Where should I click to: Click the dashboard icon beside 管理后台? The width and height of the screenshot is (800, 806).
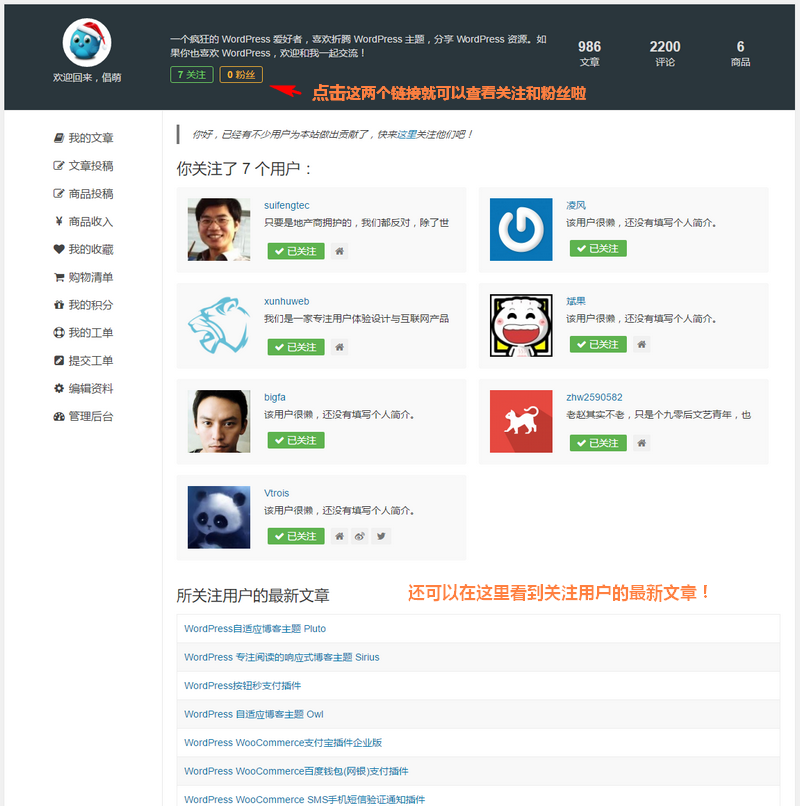59,416
